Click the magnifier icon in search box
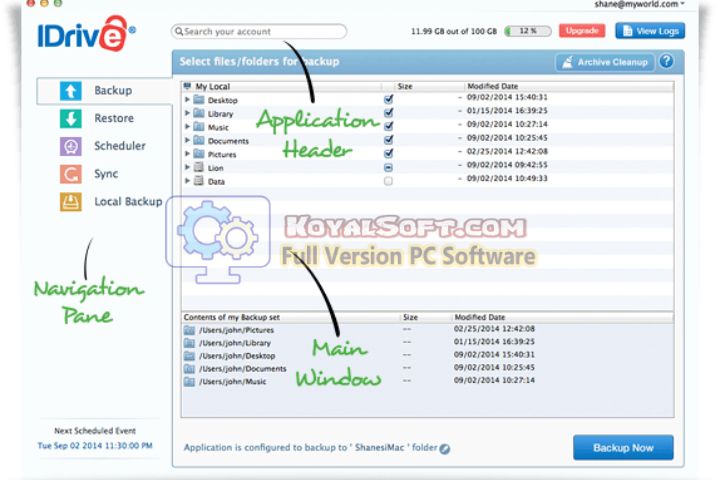The height and width of the screenshot is (480, 720). (x=179, y=31)
